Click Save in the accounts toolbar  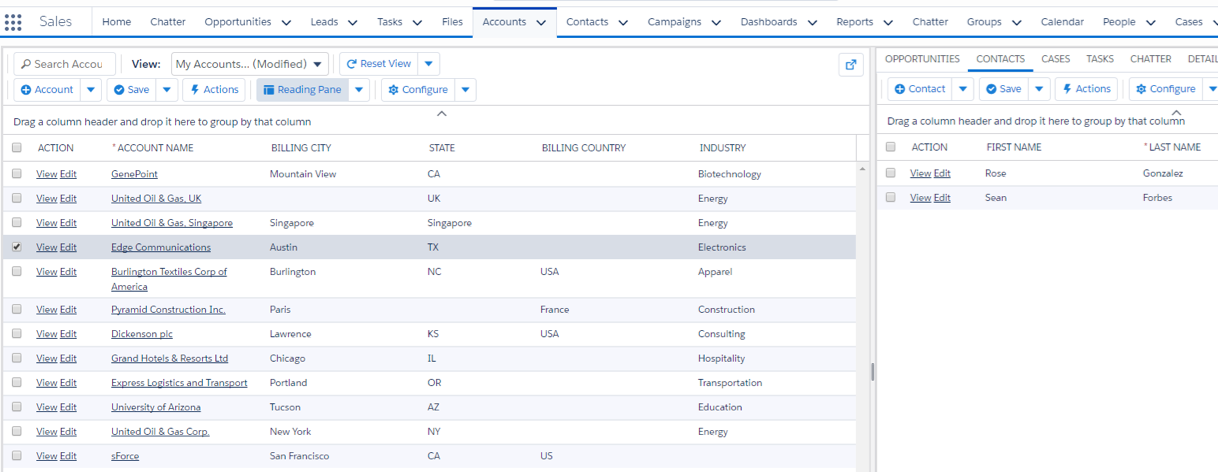[x=132, y=89]
